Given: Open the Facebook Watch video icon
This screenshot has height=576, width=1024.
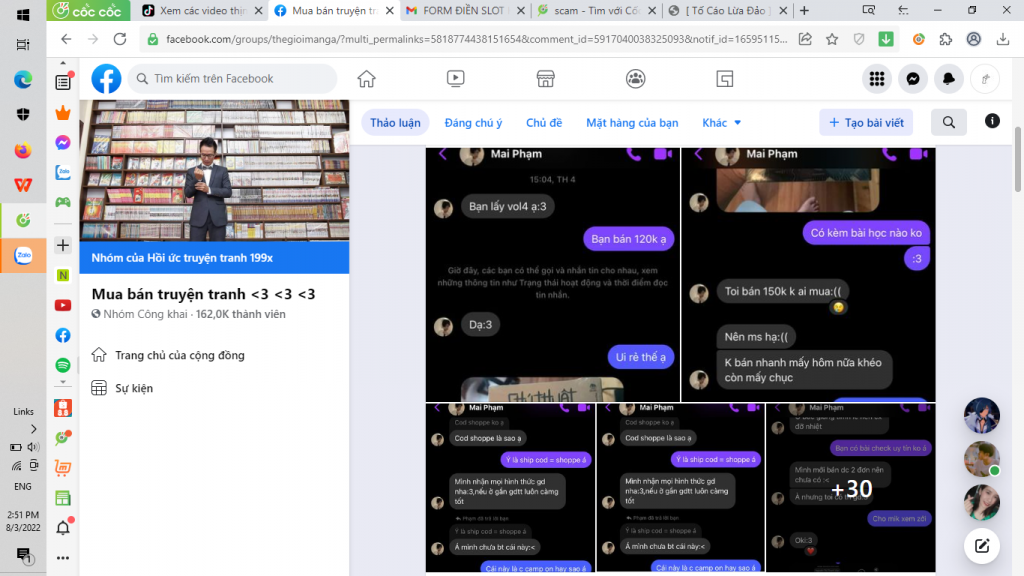Looking at the screenshot, I should point(455,79).
